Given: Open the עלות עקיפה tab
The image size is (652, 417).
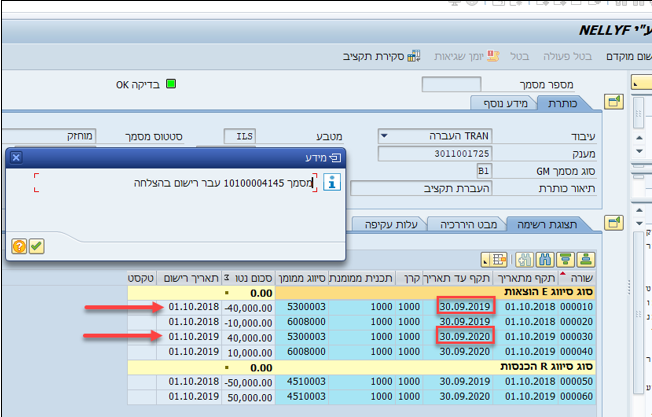Looking at the screenshot, I should click(x=391, y=225).
